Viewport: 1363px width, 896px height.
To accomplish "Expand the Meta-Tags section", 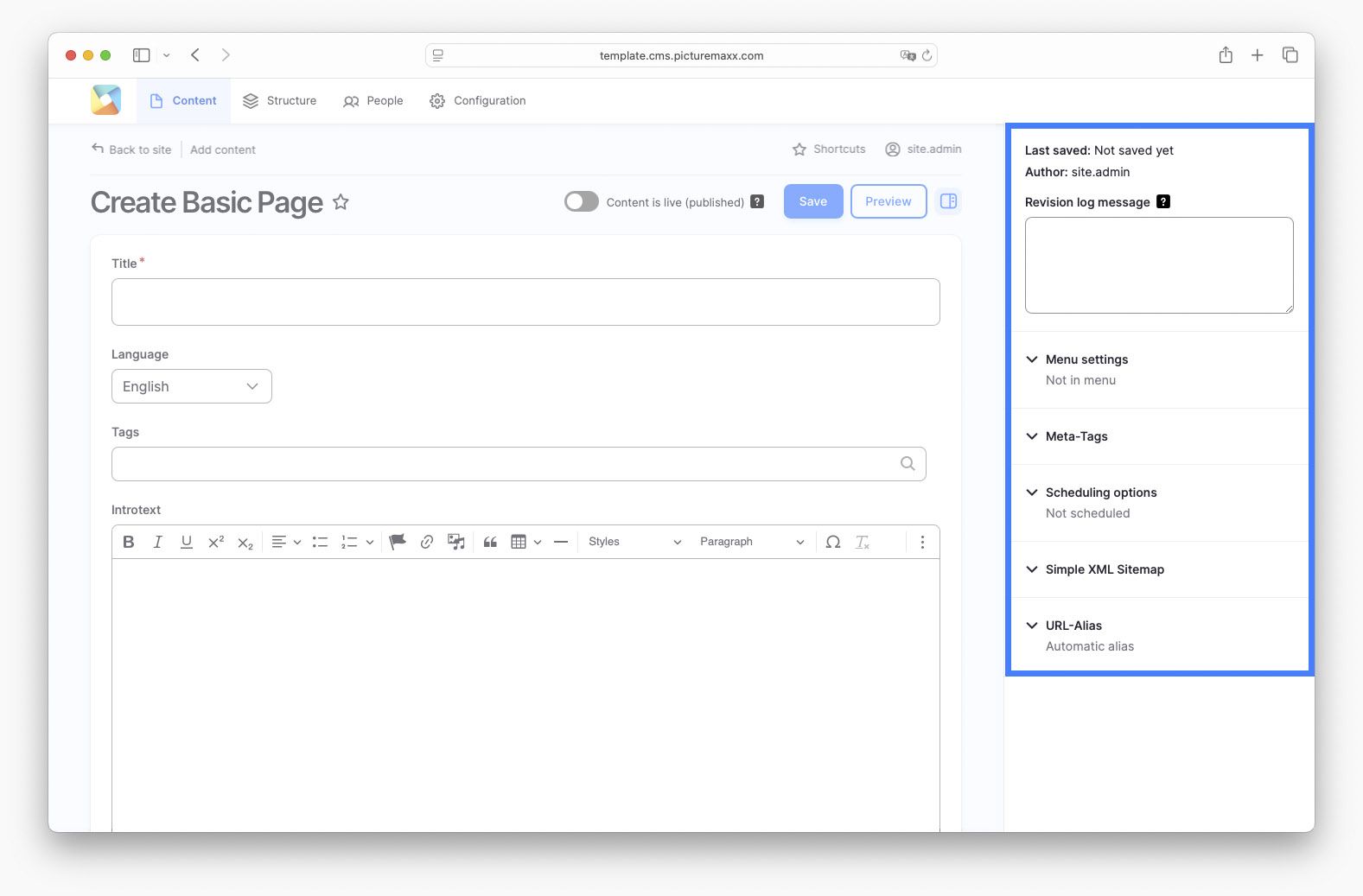I will (x=1076, y=436).
